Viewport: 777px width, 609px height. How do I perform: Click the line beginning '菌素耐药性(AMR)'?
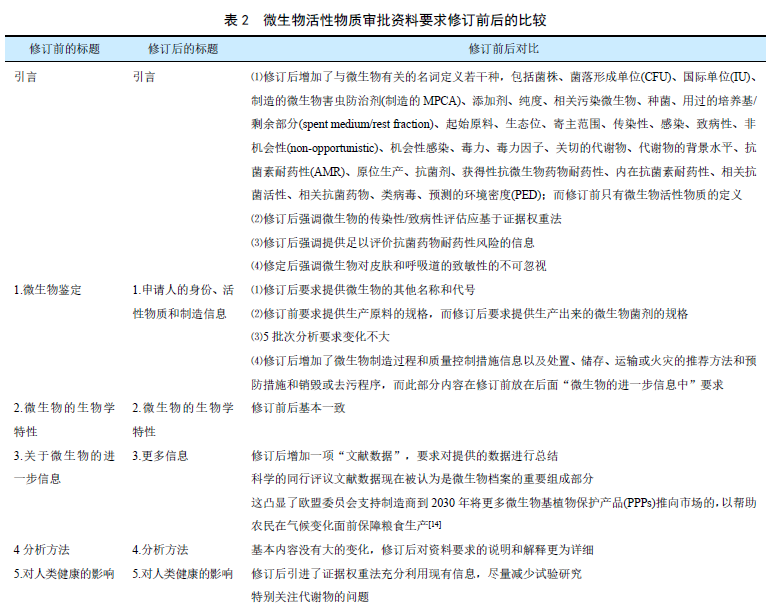coord(503,171)
